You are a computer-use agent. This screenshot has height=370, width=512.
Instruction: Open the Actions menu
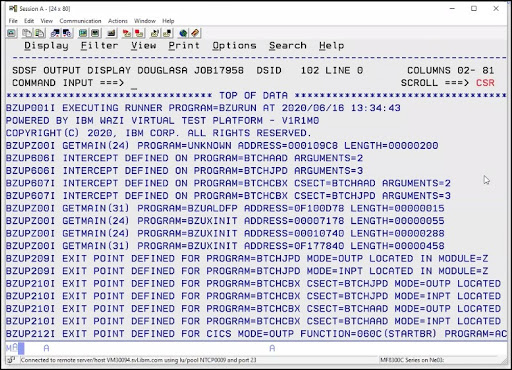(x=118, y=21)
